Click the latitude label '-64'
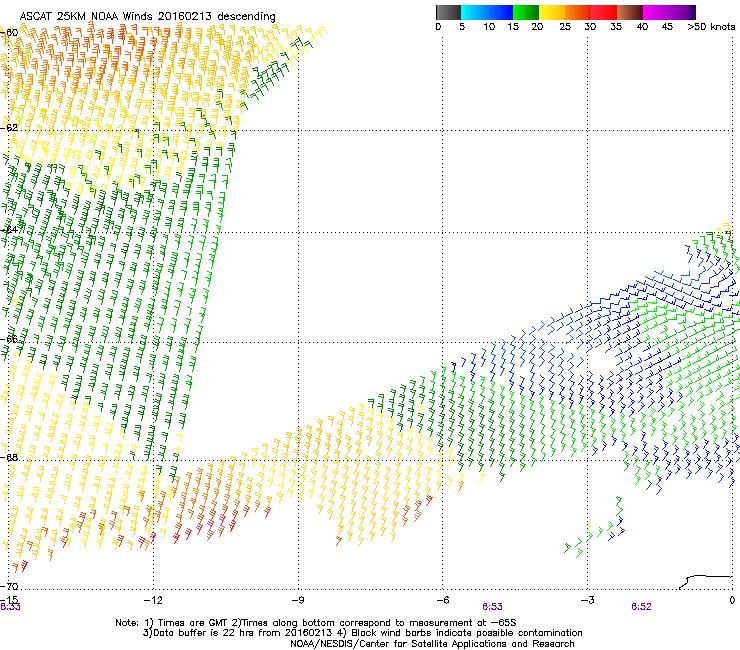740x650 pixels. click(x=9, y=230)
